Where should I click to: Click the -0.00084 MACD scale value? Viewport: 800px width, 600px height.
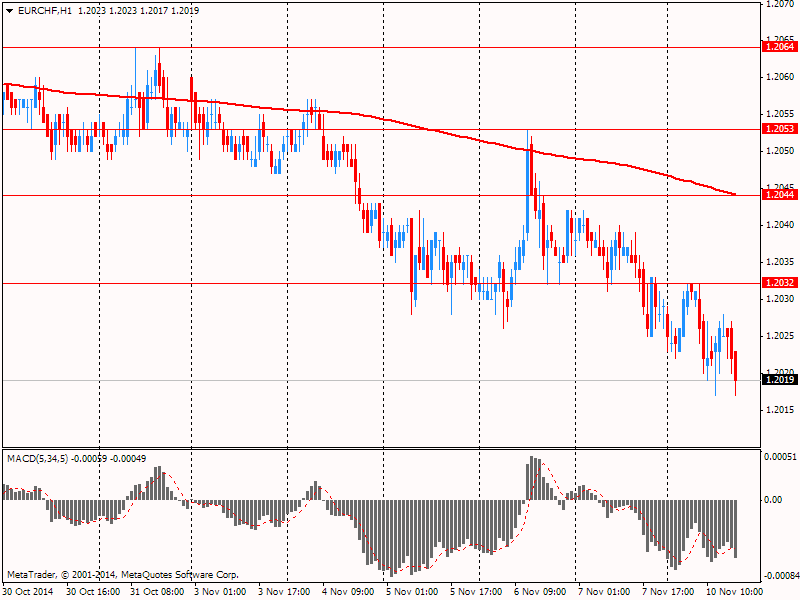pyautogui.click(x=779, y=576)
